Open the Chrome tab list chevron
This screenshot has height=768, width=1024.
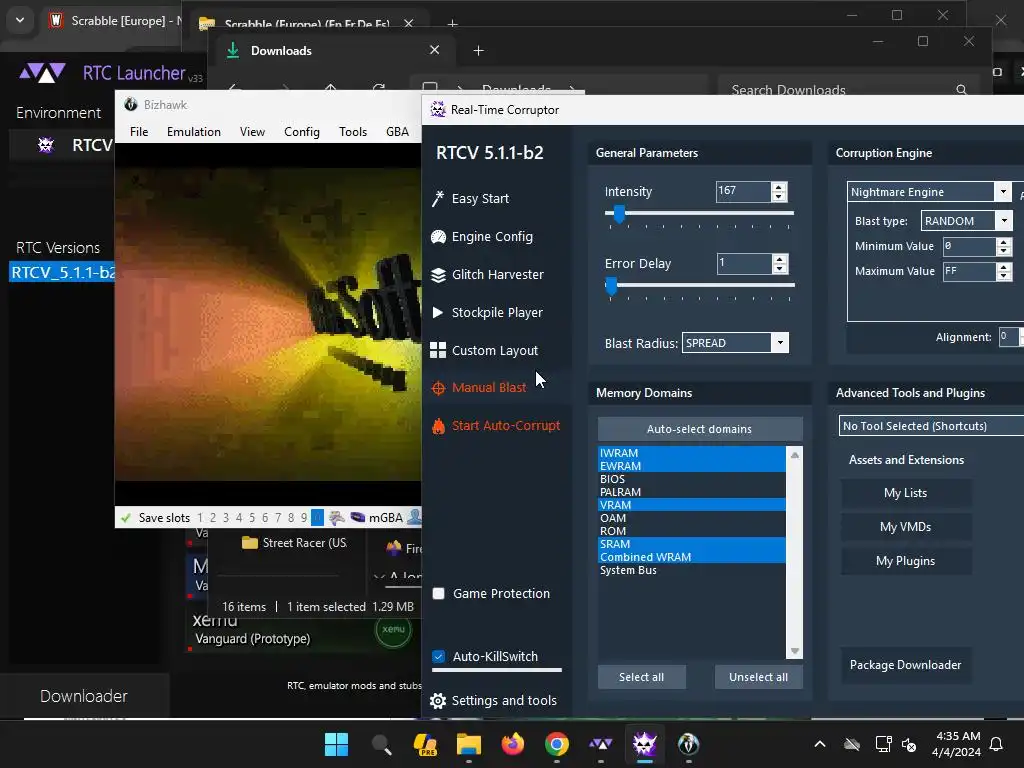[20, 20]
